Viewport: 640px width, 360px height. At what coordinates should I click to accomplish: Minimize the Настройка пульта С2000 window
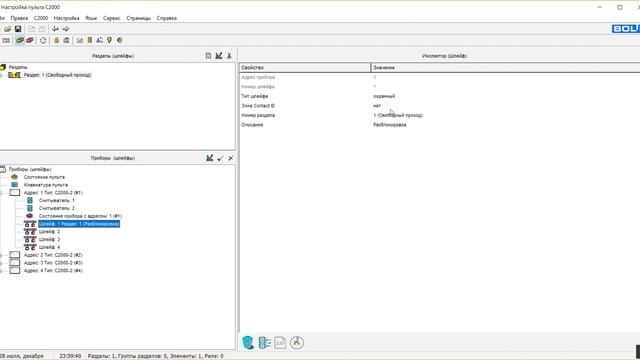point(600,7)
